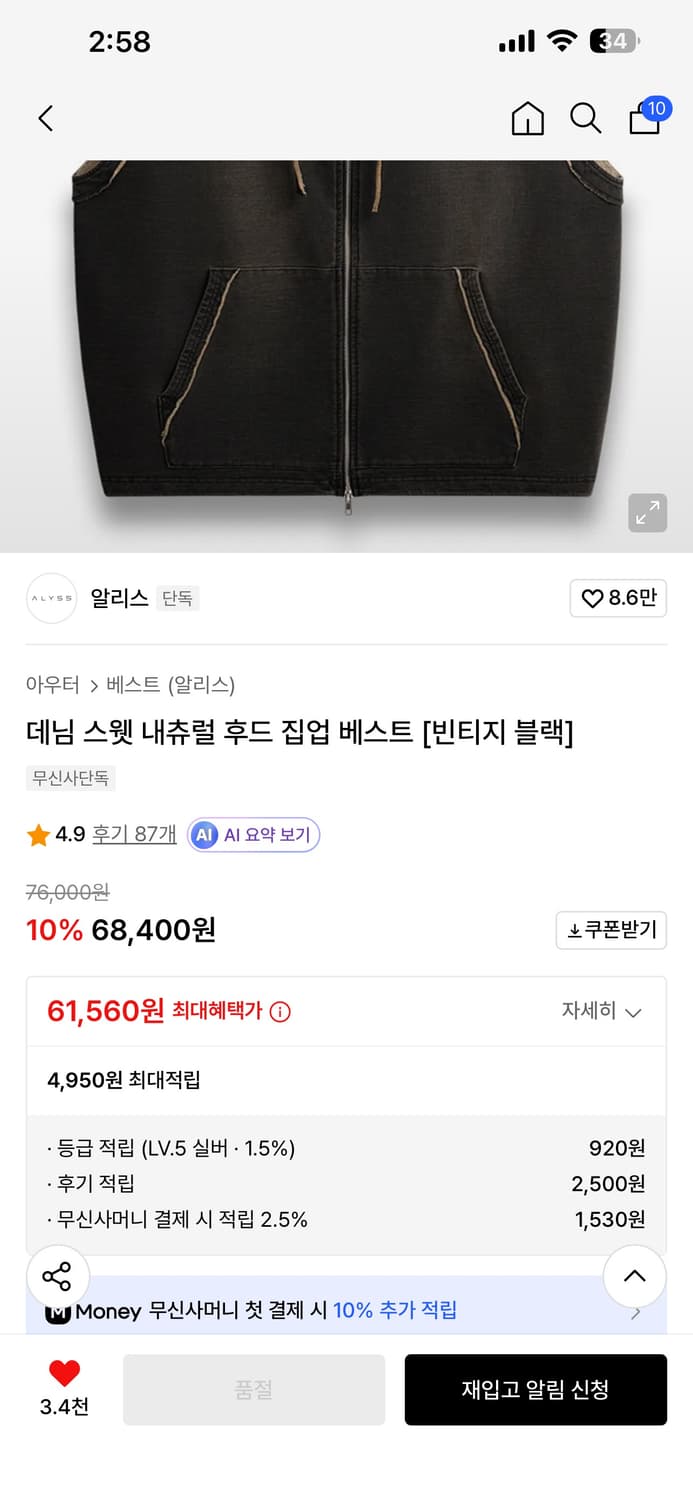Expand the product image to fullscreen
This screenshot has width=693, height=1500.
click(647, 513)
